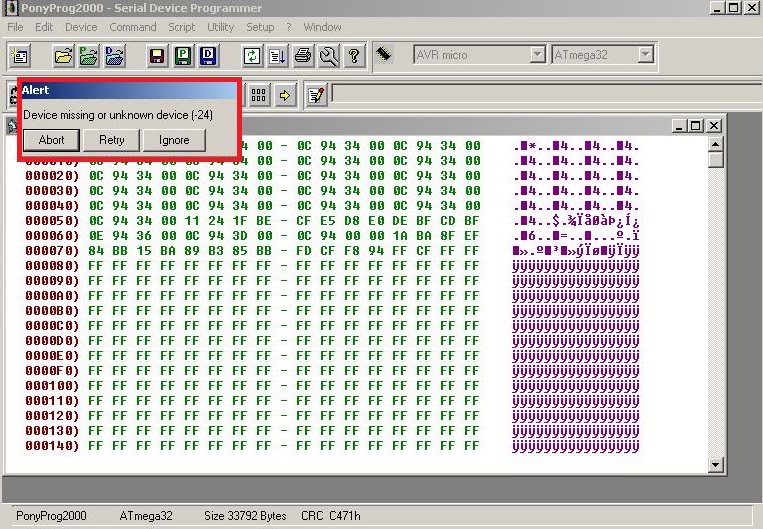Click the 'Device missing or unknown device (-24)' message
This screenshot has width=763, height=529.
coord(118,115)
